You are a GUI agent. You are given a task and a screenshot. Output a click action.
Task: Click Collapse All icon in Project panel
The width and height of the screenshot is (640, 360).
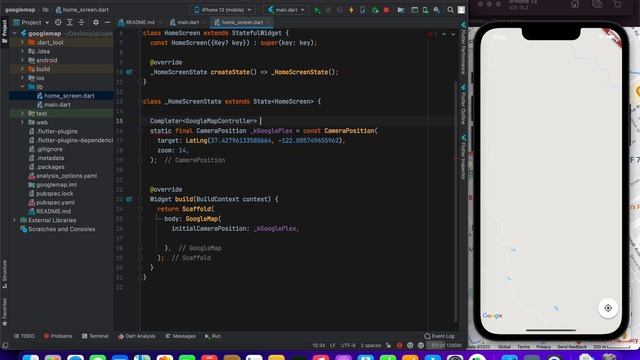81,22
